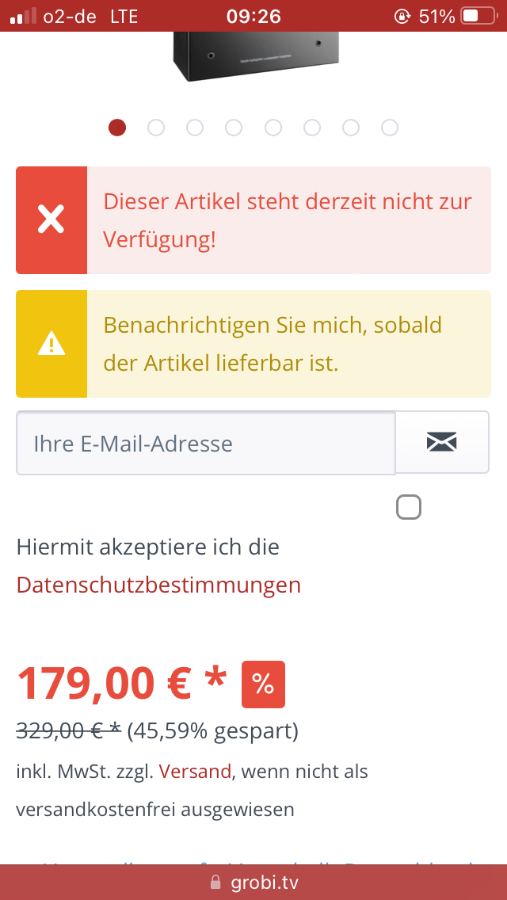Focus the Ihre E-Mail-Adresse field
Image resolution: width=507 pixels, height=900 pixels.
click(206, 443)
